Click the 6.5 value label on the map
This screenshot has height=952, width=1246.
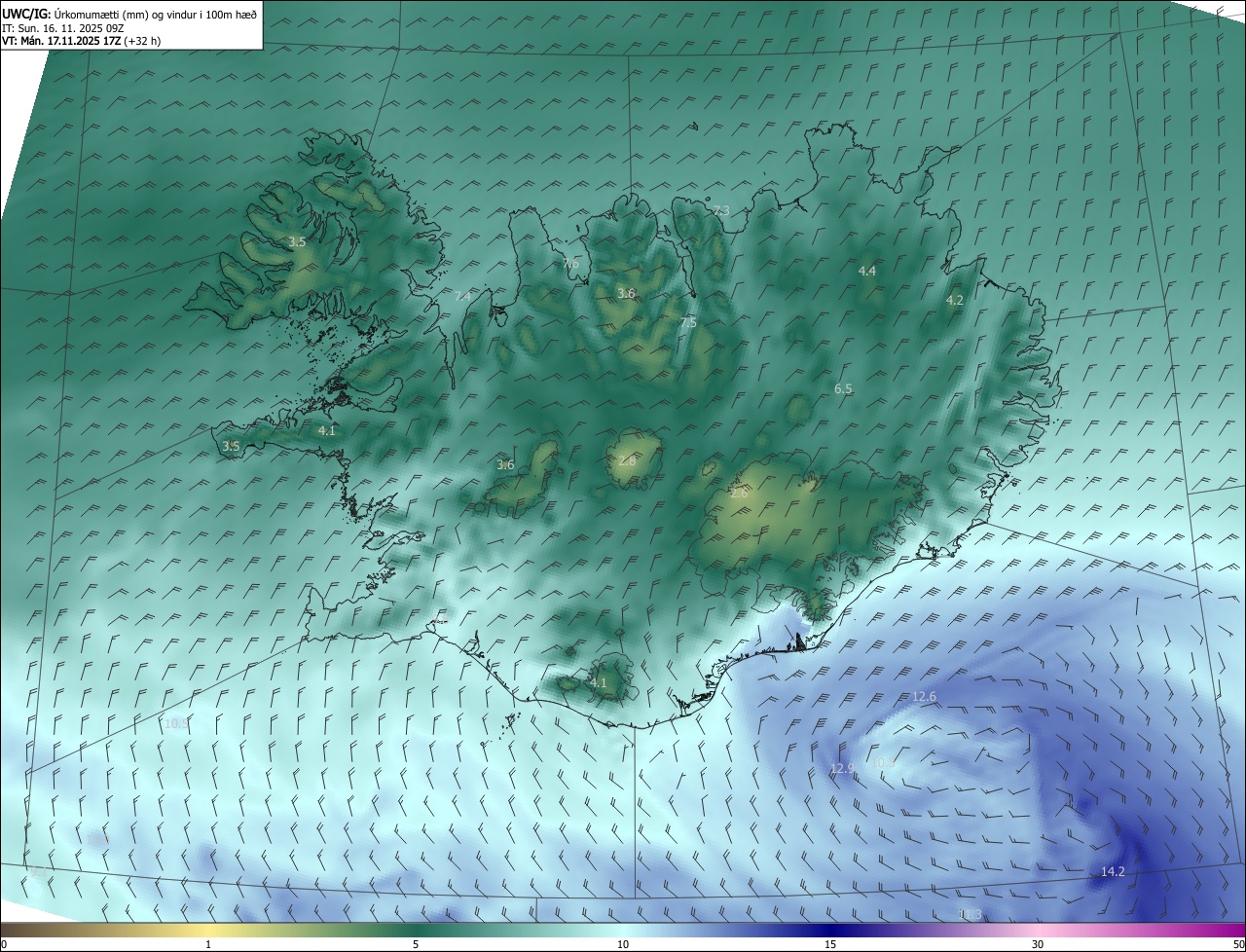click(843, 388)
